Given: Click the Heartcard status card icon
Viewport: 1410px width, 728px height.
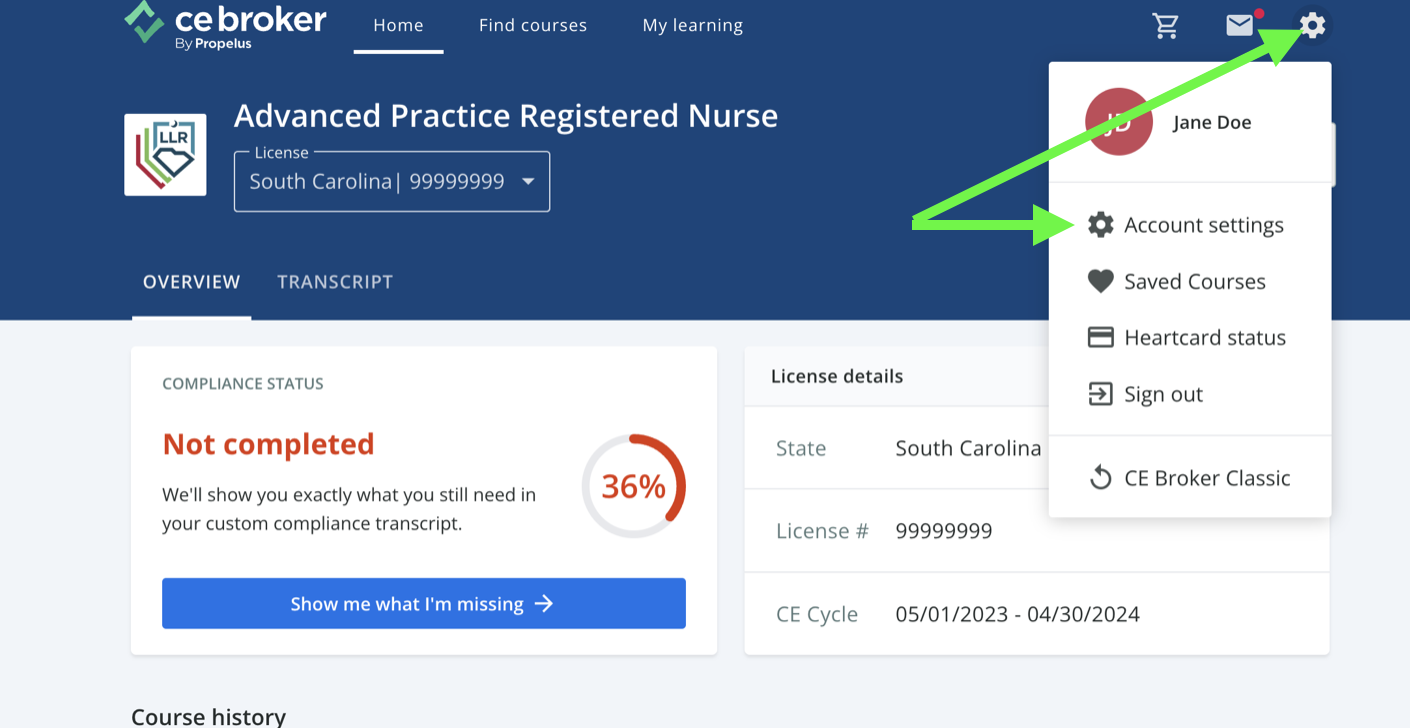Looking at the screenshot, I should tap(1100, 337).
